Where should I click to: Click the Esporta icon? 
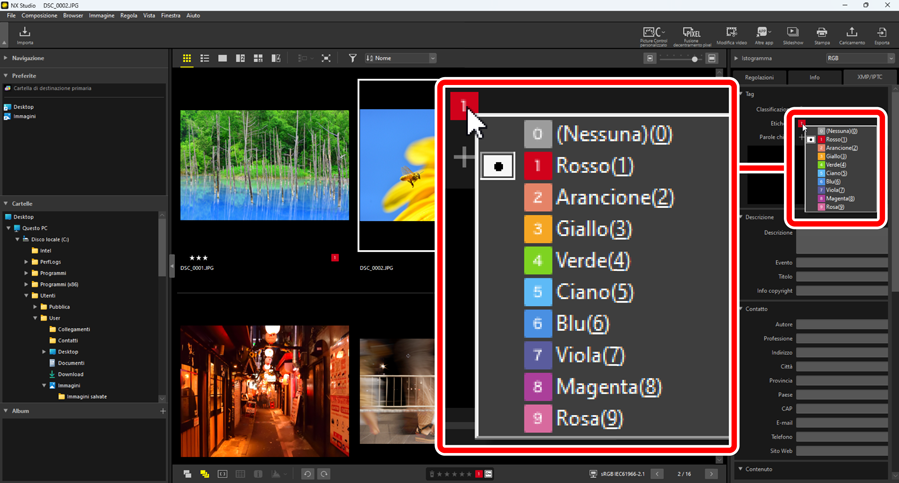click(x=881, y=35)
